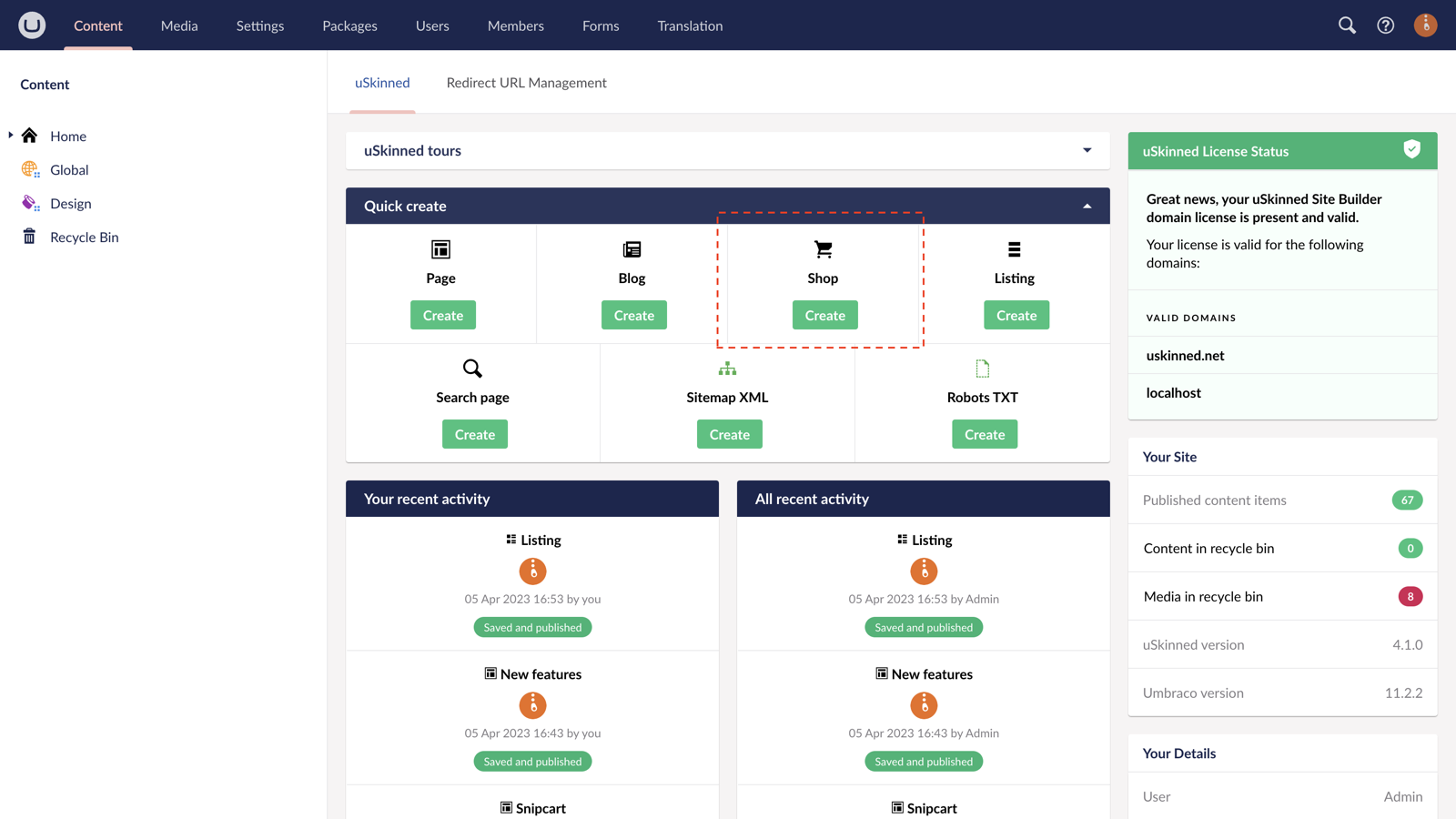
Task: Click the Search page magnifier icon
Action: pos(472,369)
